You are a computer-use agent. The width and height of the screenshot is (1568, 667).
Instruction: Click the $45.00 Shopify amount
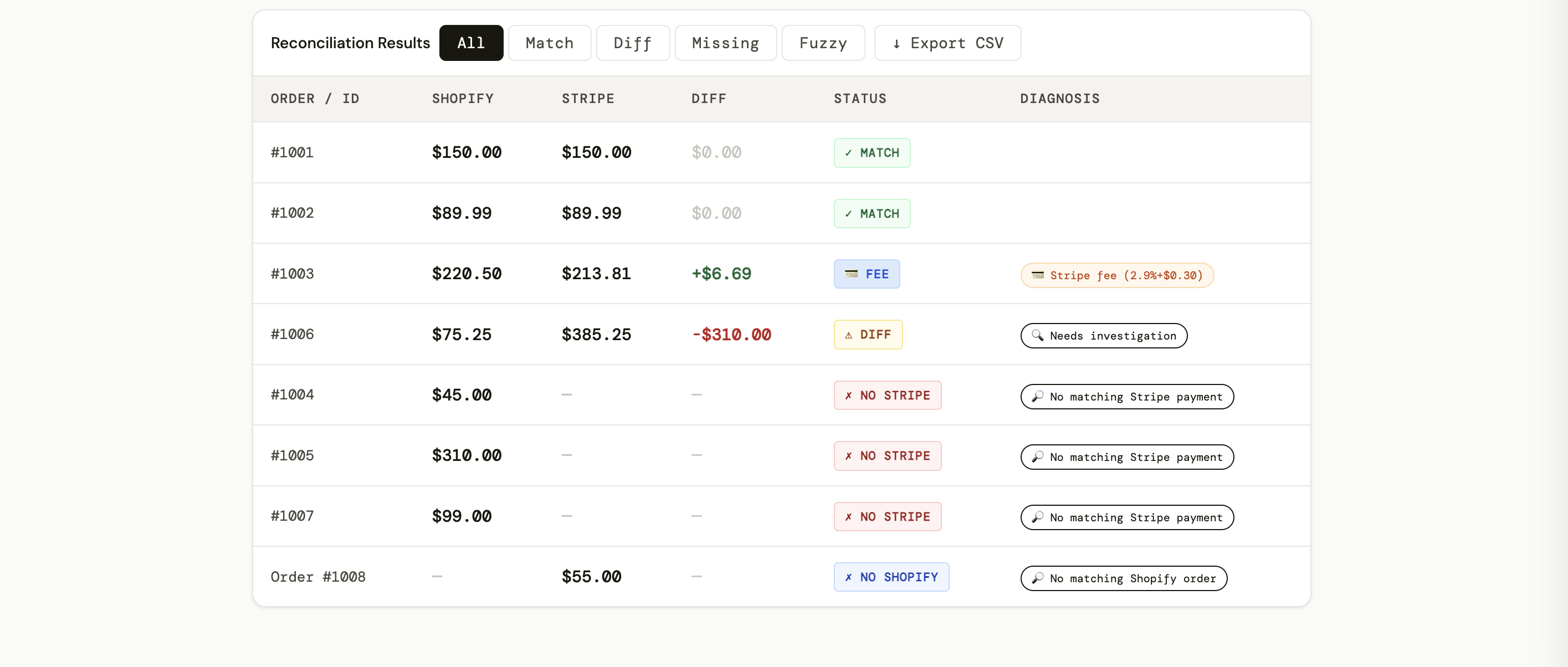(462, 394)
